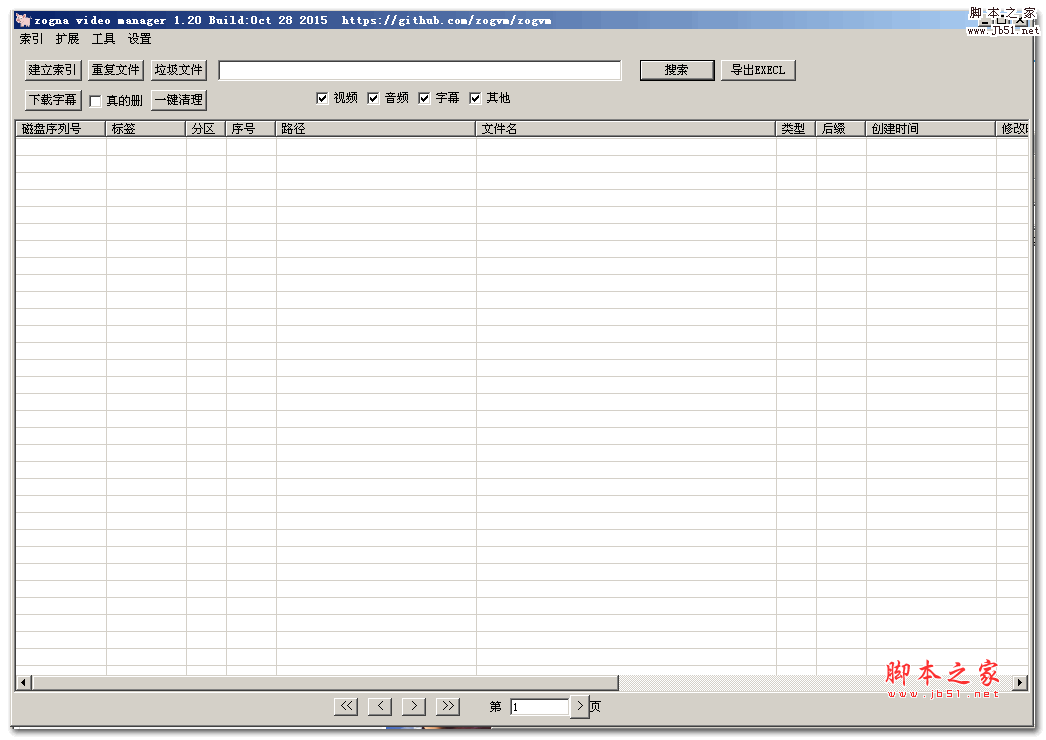
Task: Click the horizontal scrollbar left arrow
Action: point(23,682)
